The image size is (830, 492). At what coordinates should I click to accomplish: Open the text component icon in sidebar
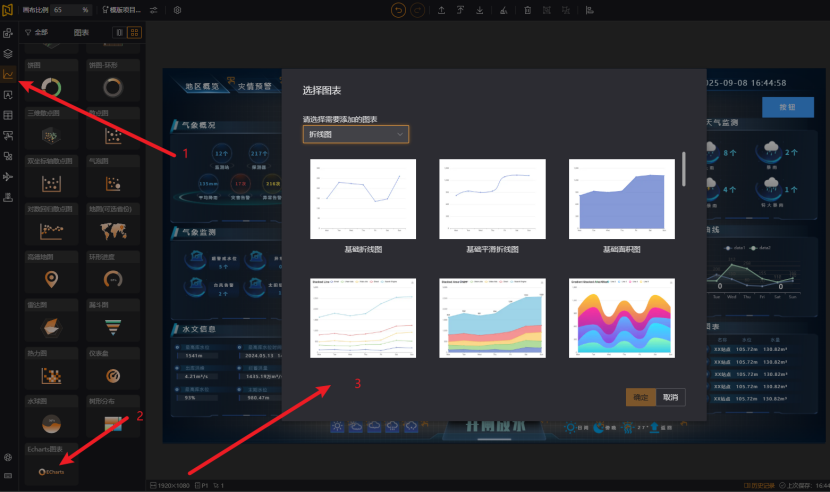tap(8, 95)
